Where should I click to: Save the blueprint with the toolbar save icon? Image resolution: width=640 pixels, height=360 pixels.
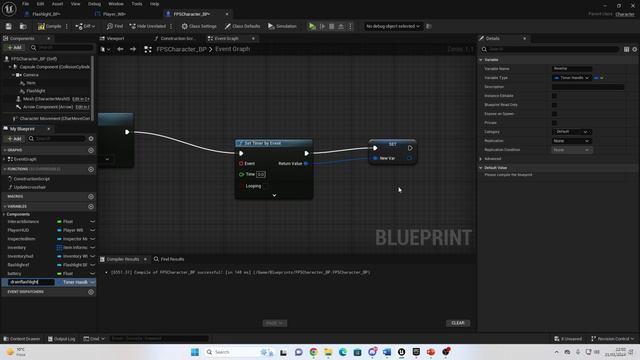click(9, 26)
